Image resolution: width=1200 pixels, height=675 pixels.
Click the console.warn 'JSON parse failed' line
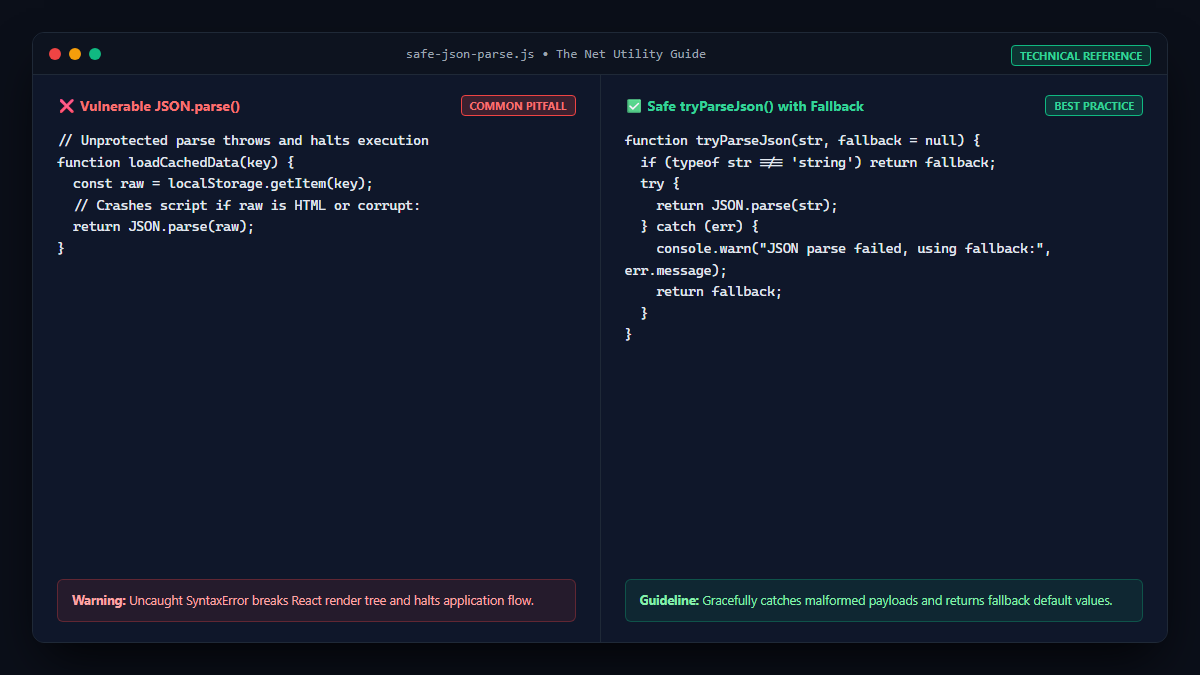point(854,248)
